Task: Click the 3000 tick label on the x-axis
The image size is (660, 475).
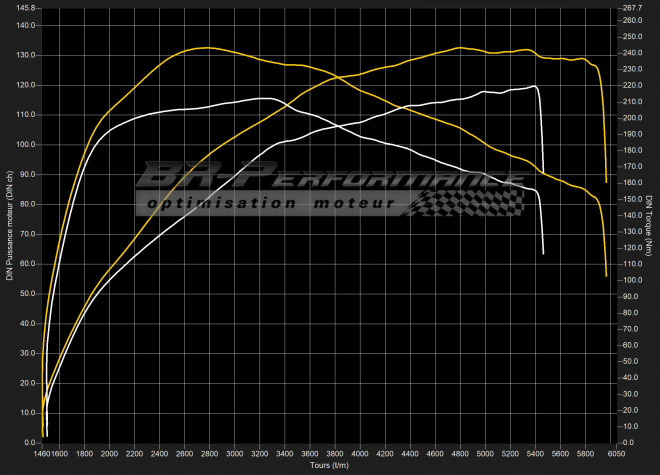Action: click(234, 454)
